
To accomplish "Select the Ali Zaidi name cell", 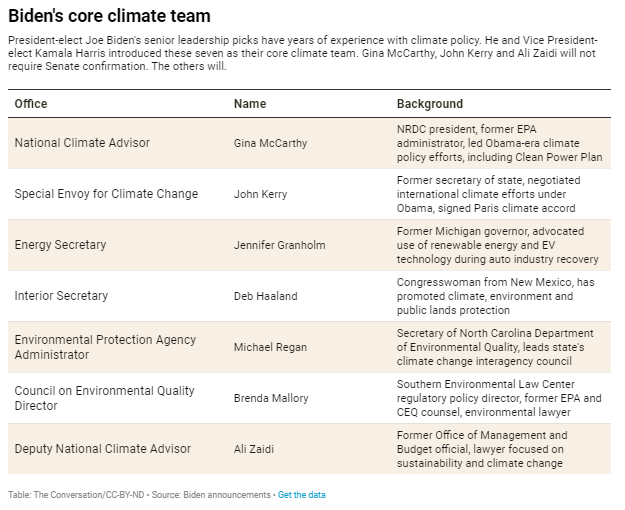I will coord(255,449).
